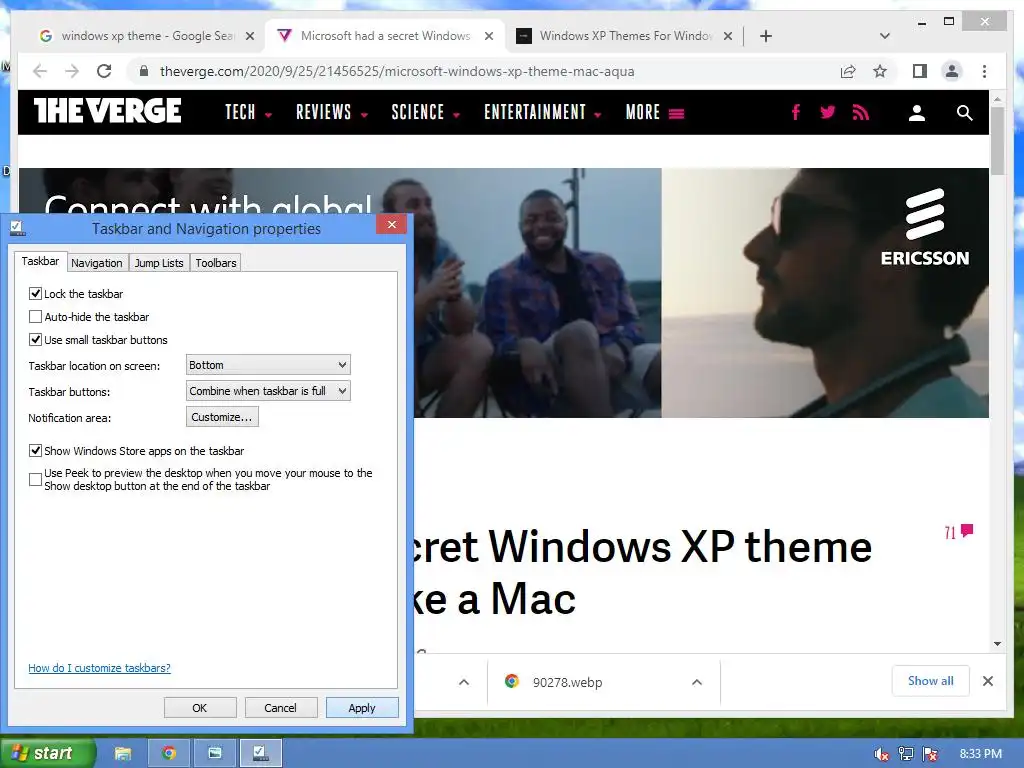Click Taskbar properties taskbar button
Viewport: 1024px width, 768px height.
pos(261,753)
